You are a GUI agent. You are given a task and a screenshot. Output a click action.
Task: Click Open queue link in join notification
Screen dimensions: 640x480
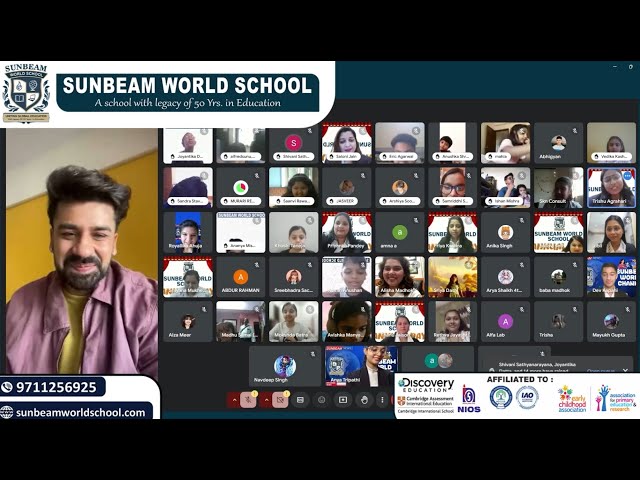coord(600,371)
